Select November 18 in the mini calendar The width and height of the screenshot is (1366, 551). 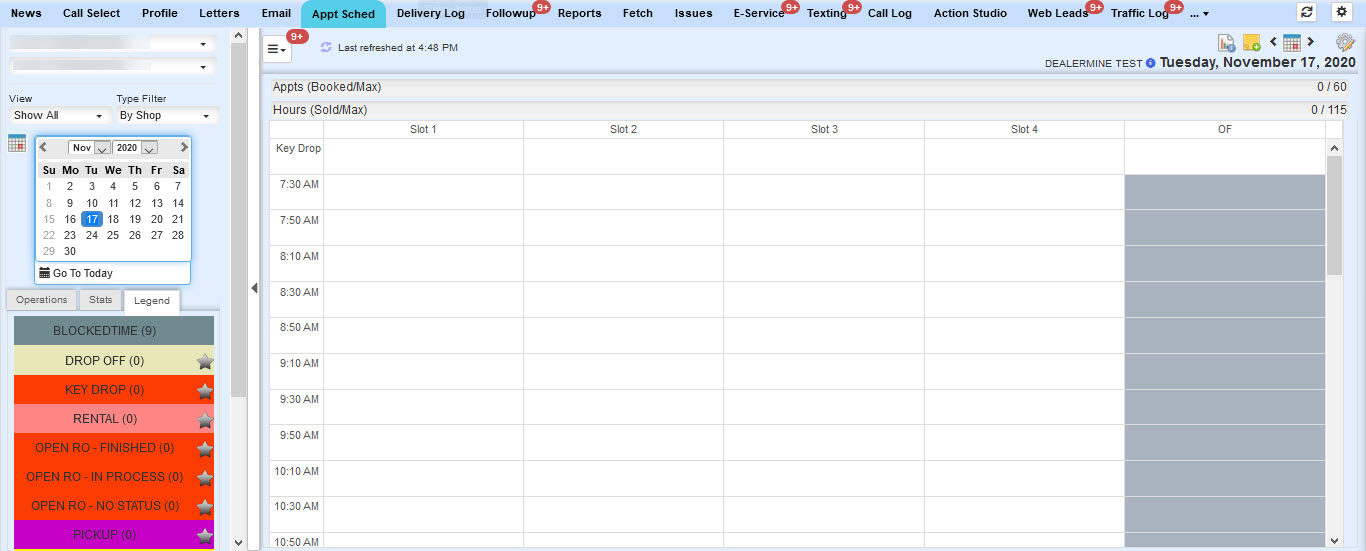pos(113,219)
